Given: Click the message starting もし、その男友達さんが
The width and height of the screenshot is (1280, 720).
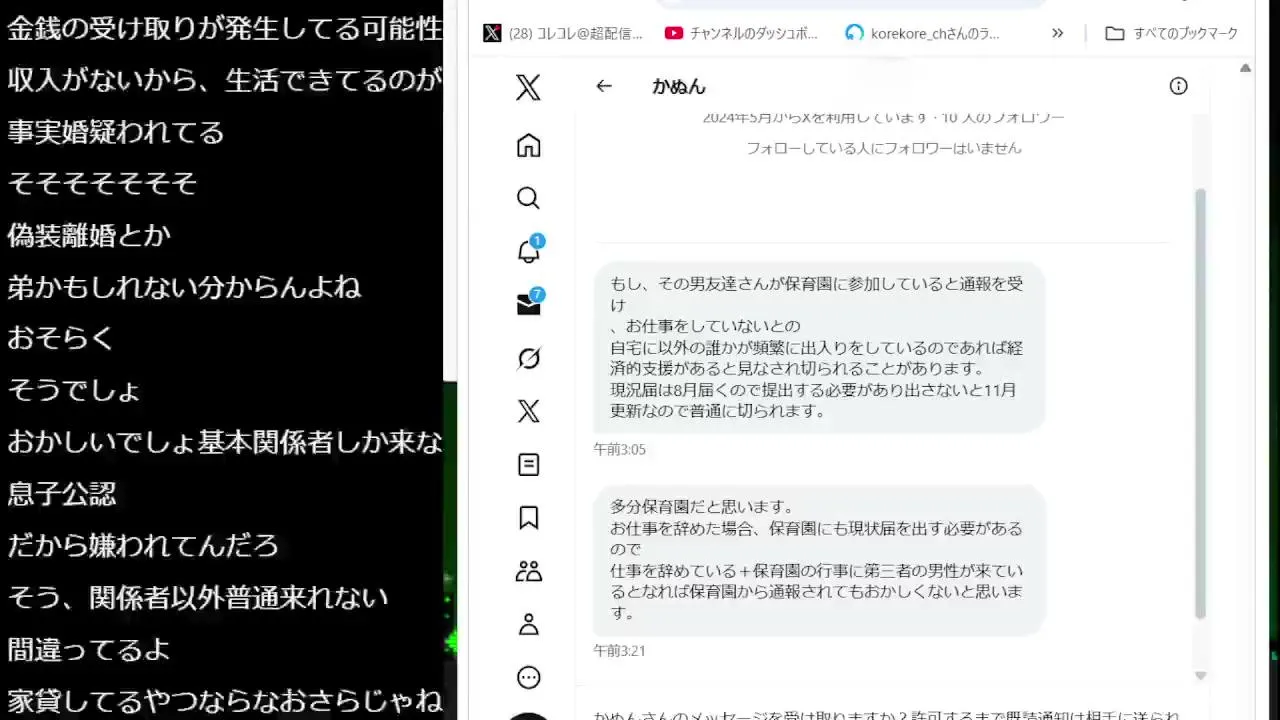Looking at the screenshot, I should (x=819, y=347).
